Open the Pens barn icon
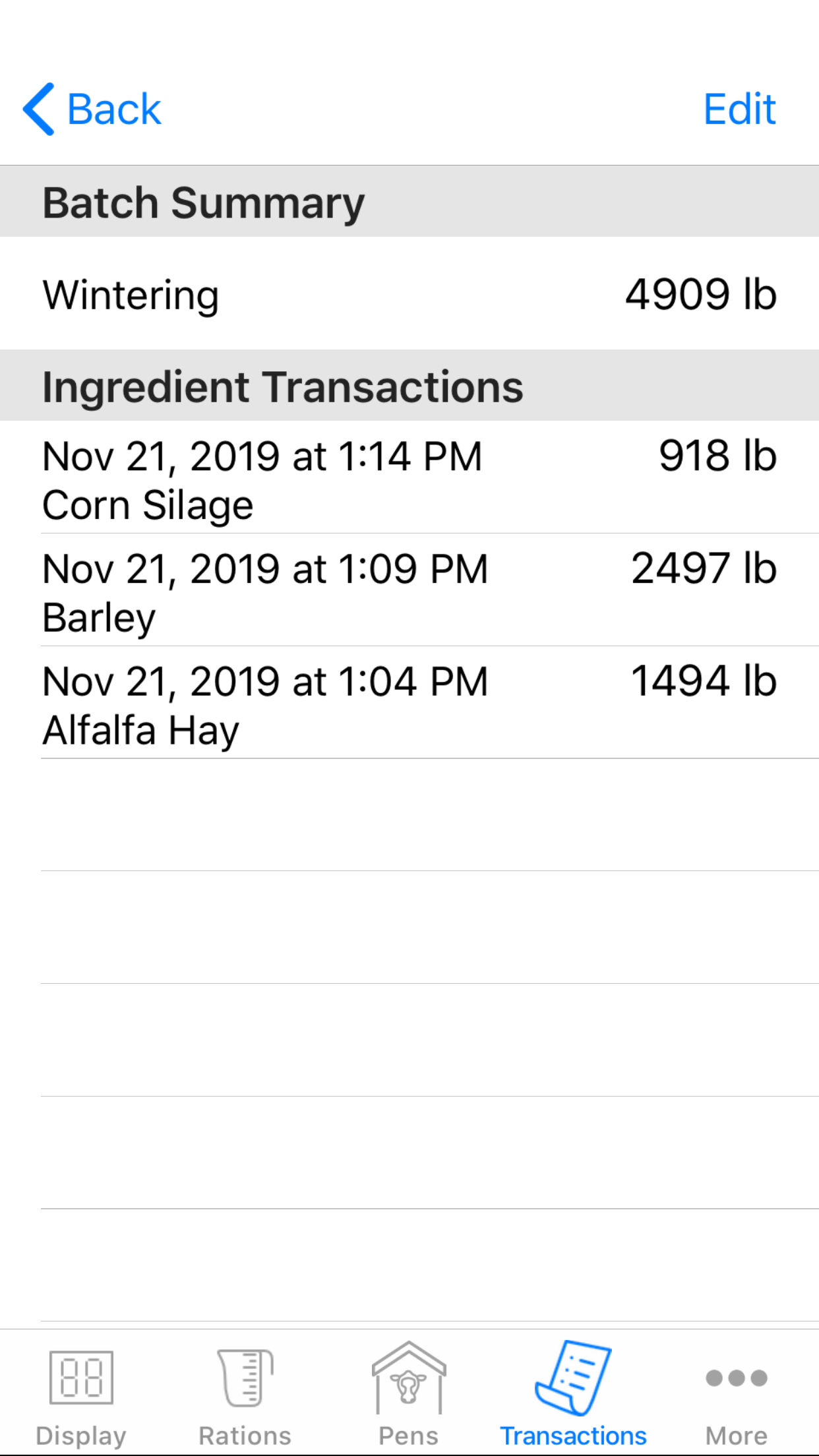Screen dimensions: 819x1456 (x=409, y=1378)
